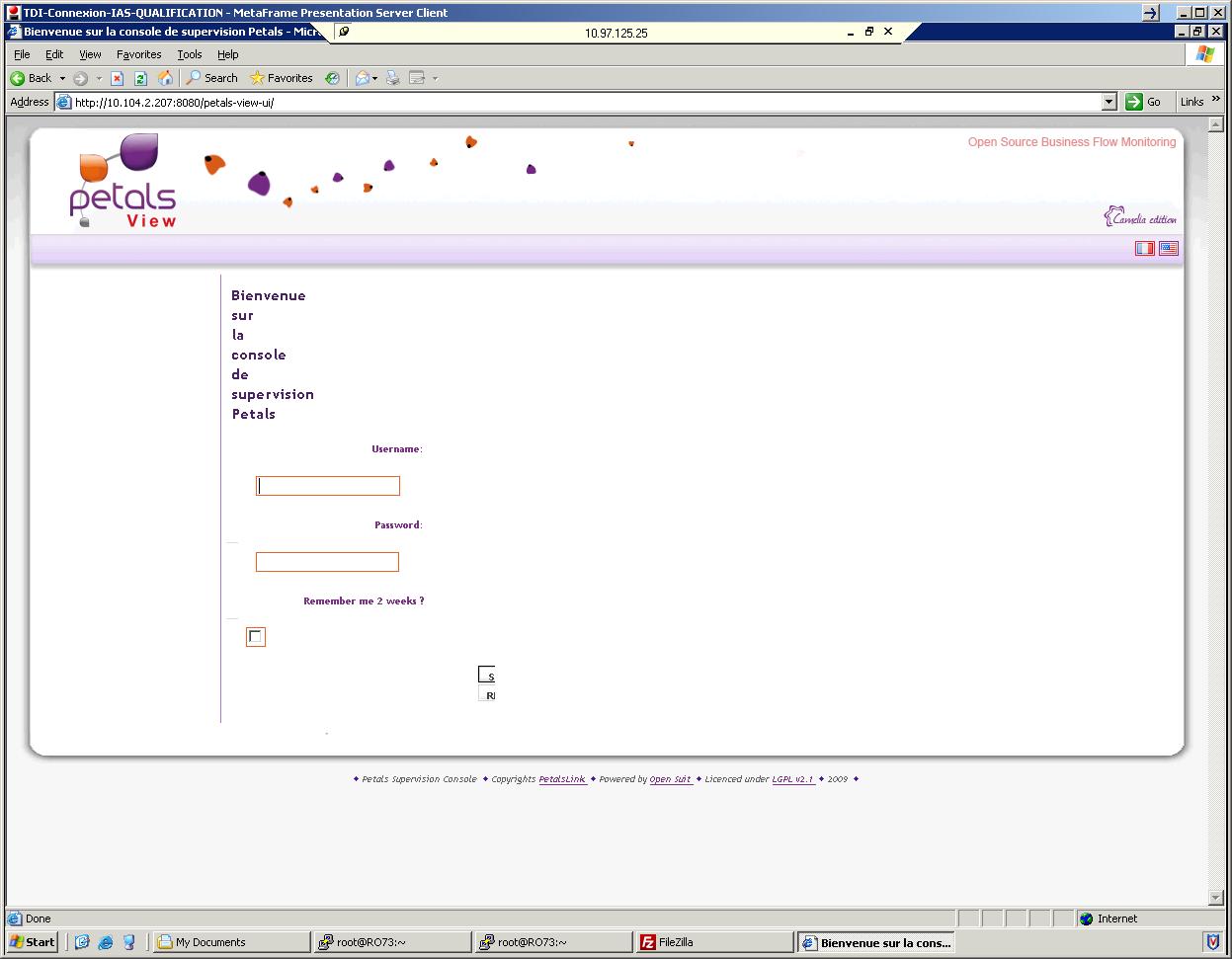Follow the PetalsLink footer link
Viewport: 1232px width, 959px height.
[x=562, y=779]
